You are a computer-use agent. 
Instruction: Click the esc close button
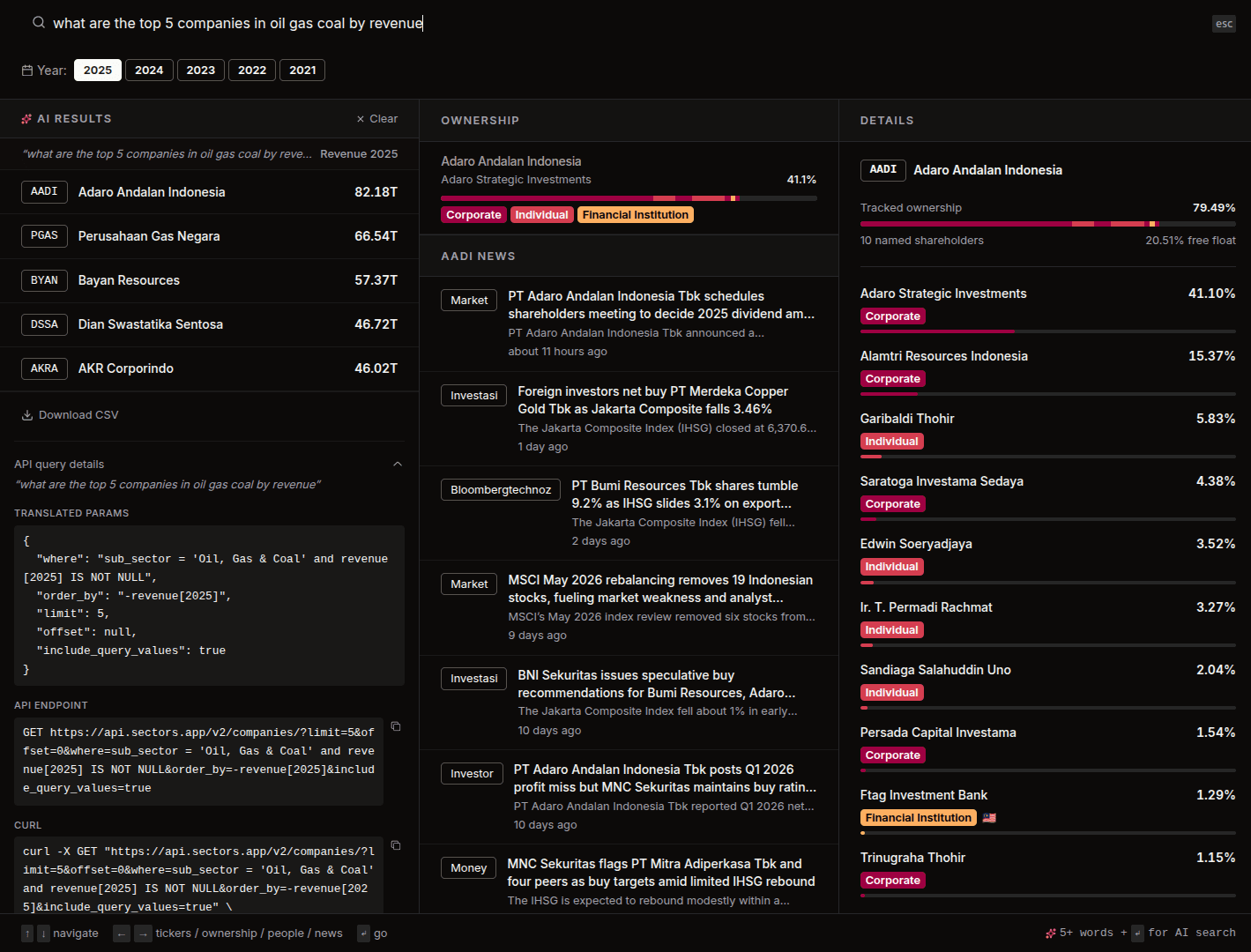(1224, 24)
